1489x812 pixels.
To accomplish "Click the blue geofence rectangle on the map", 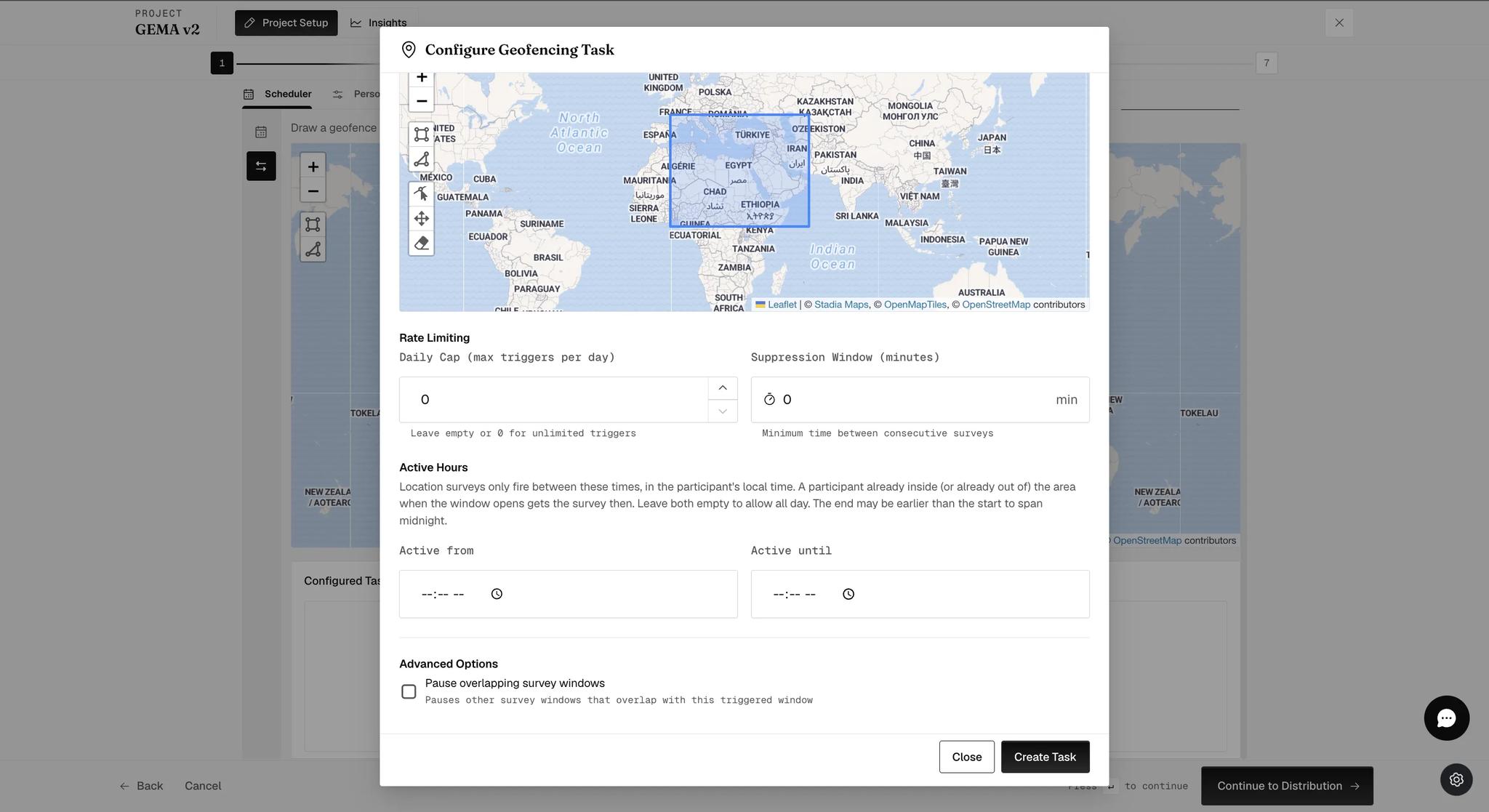I will 739,171.
